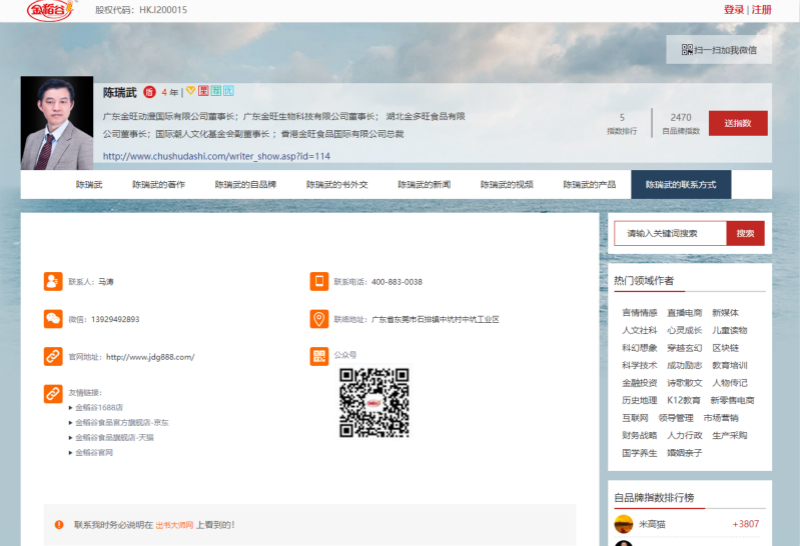
Task: Click the 扫一扫加我微信 button
Action: (719, 50)
